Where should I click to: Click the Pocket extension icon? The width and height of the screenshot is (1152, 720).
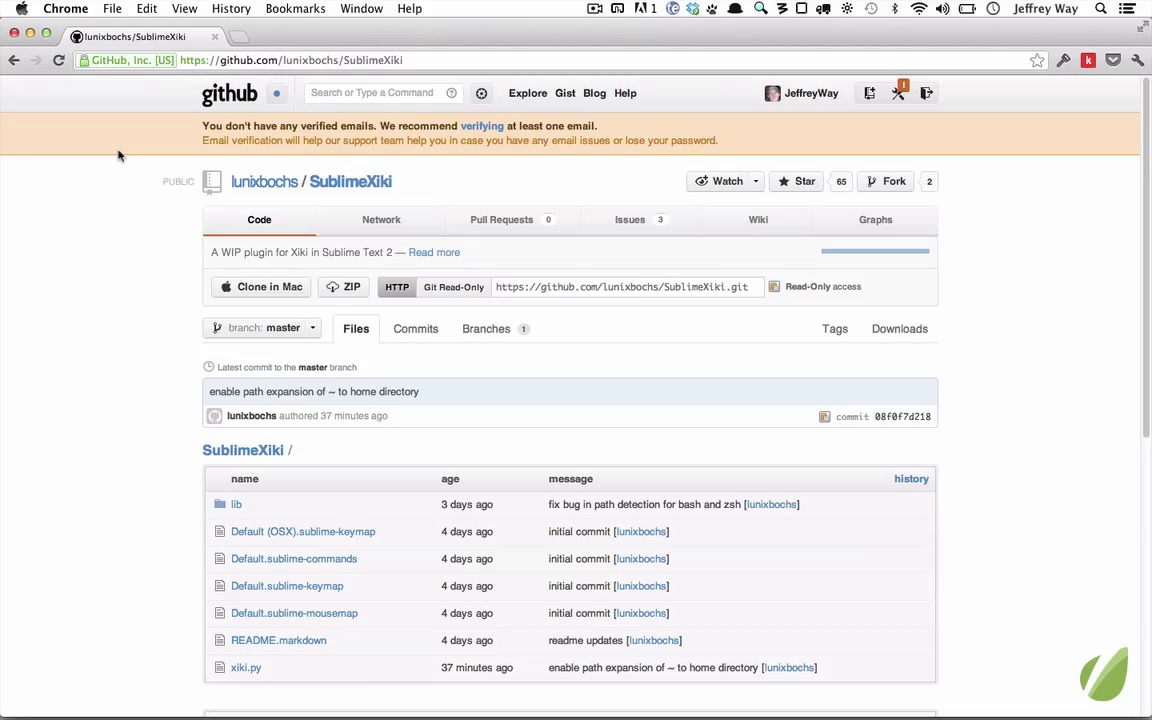pos(1113,60)
